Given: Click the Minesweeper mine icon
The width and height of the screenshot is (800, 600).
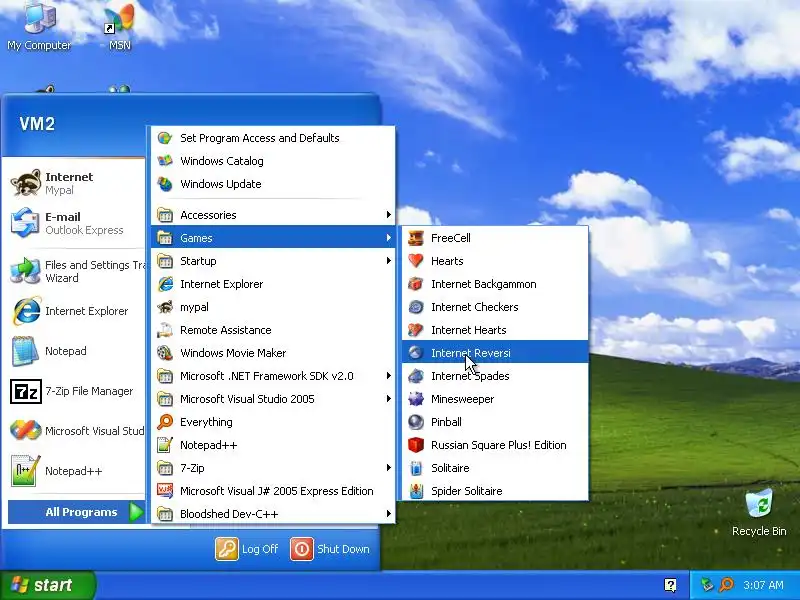Looking at the screenshot, I should pos(416,399).
